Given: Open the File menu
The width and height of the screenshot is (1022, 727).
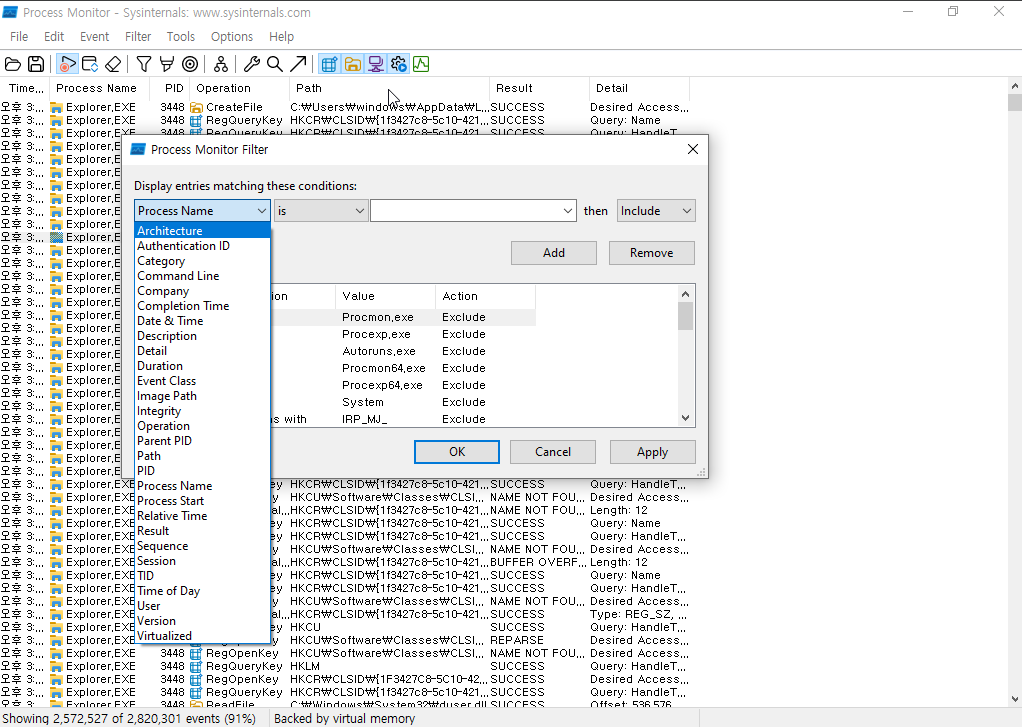Looking at the screenshot, I should click(19, 37).
